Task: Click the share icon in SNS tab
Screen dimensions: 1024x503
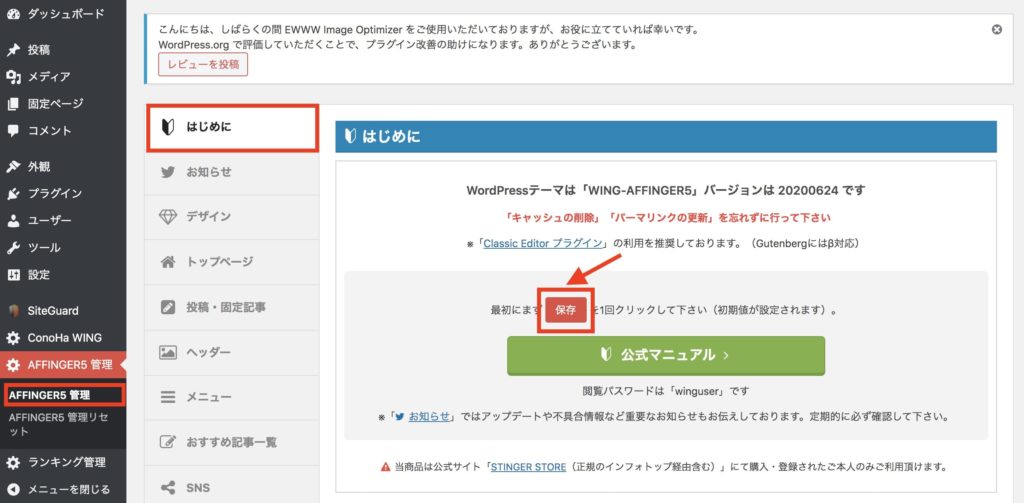Action: [x=168, y=487]
